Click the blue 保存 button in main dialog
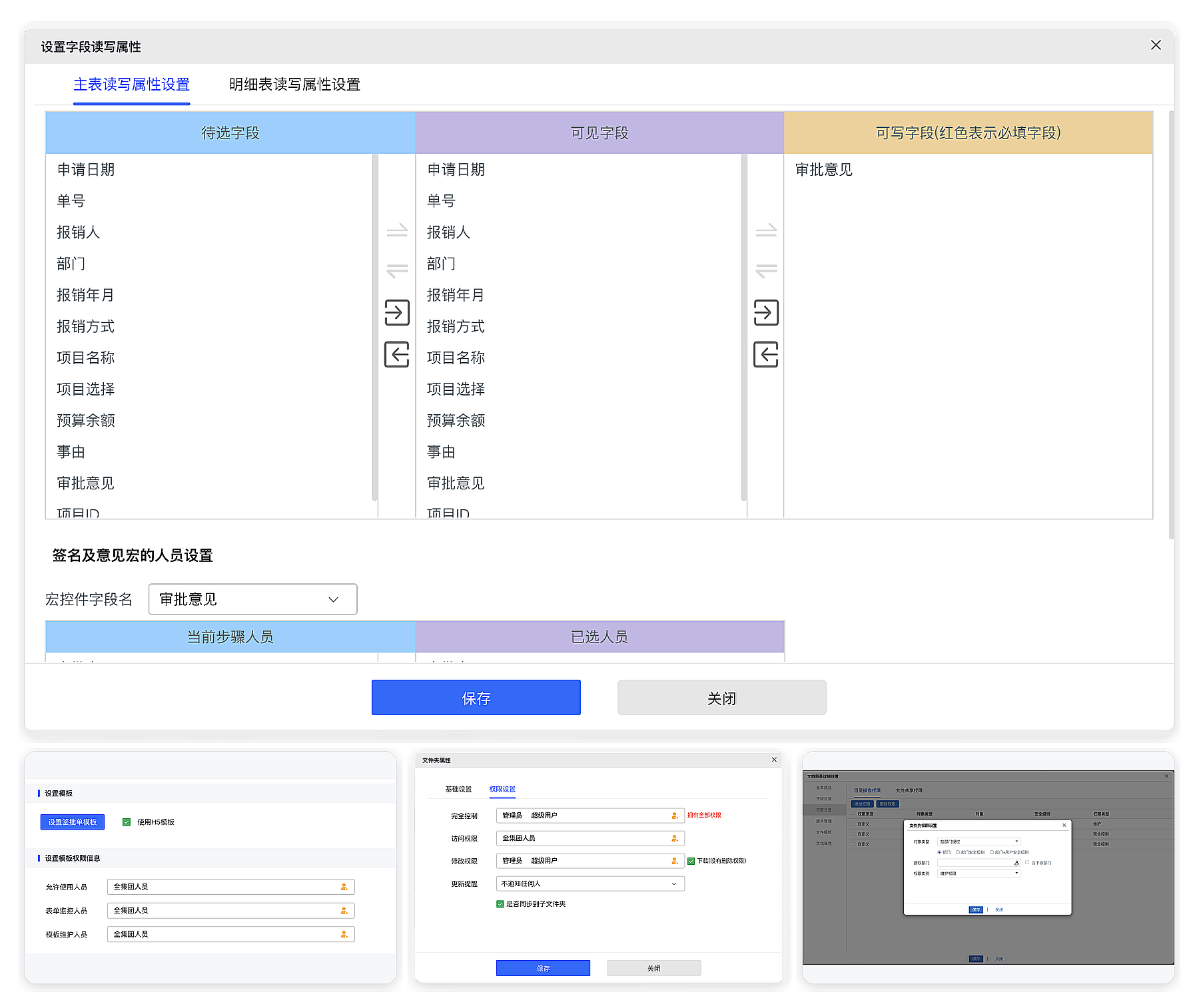The image size is (1199, 1008). pyautogui.click(x=475, y=697)
